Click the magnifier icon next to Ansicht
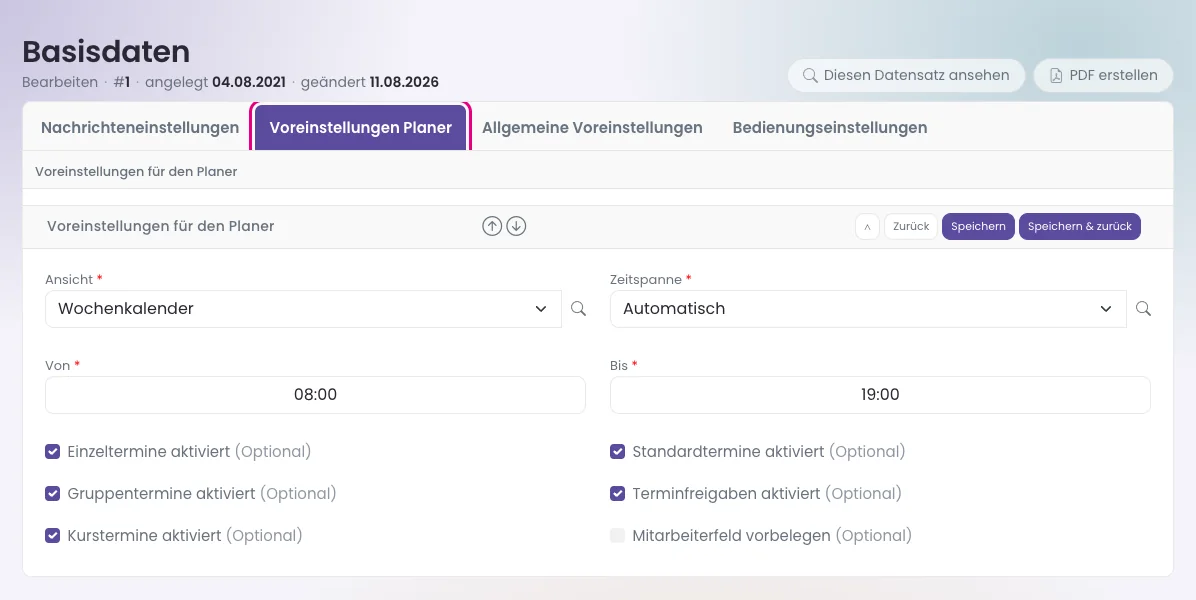 click(x=579, y=309)
